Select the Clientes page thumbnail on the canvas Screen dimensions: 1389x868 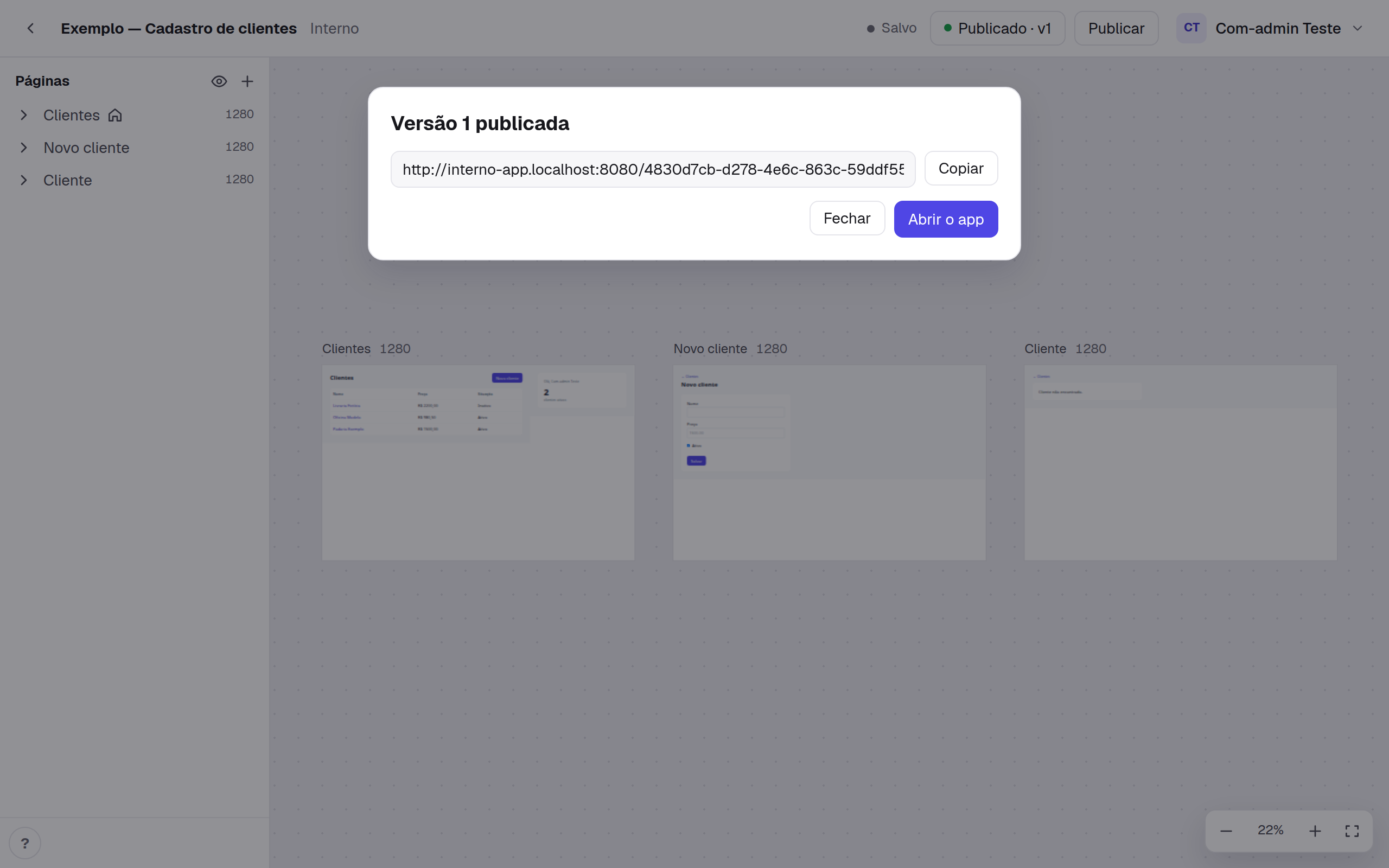click(x=478, y=463)
